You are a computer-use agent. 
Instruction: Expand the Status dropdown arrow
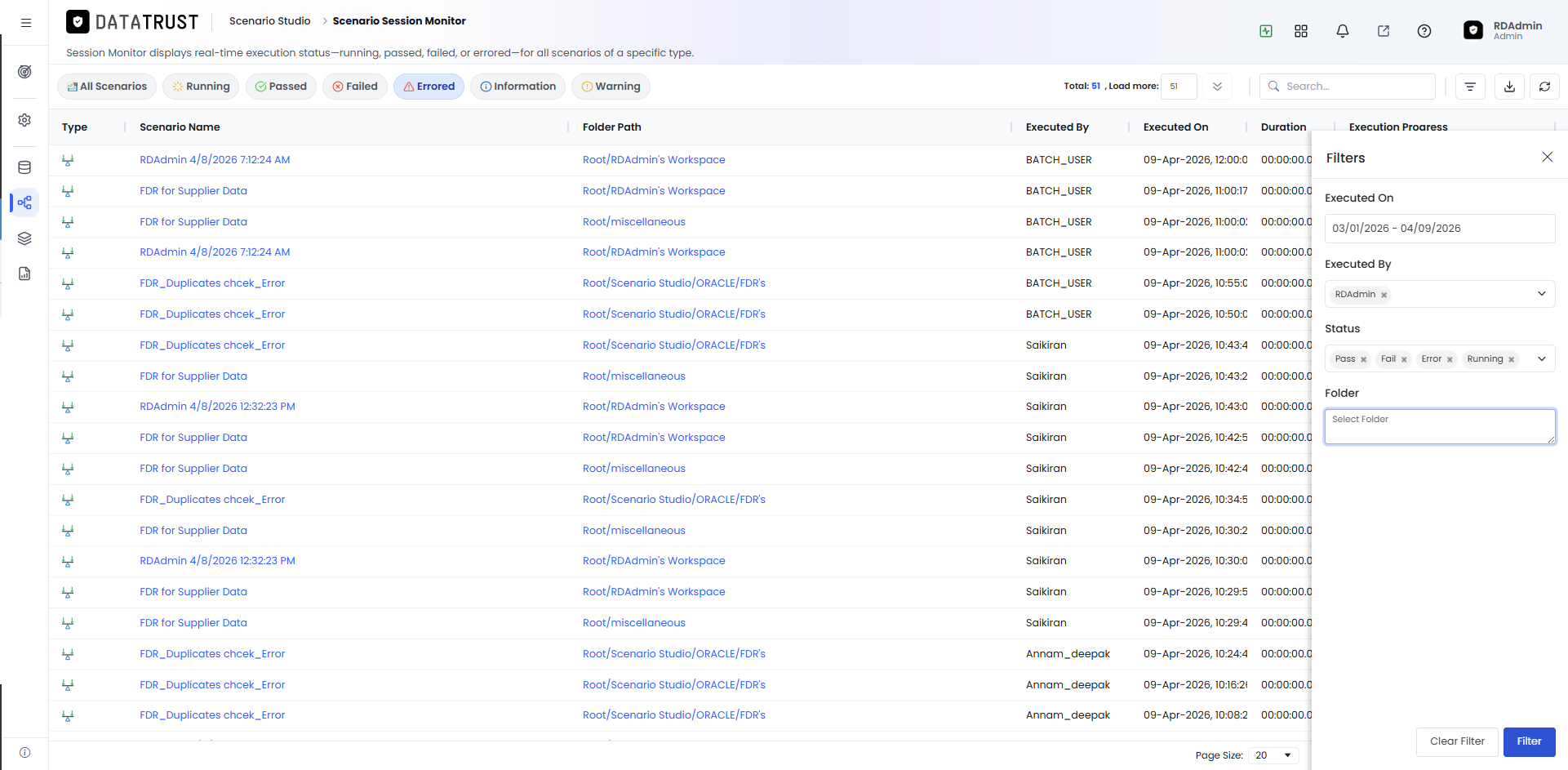pos(1542,358)
